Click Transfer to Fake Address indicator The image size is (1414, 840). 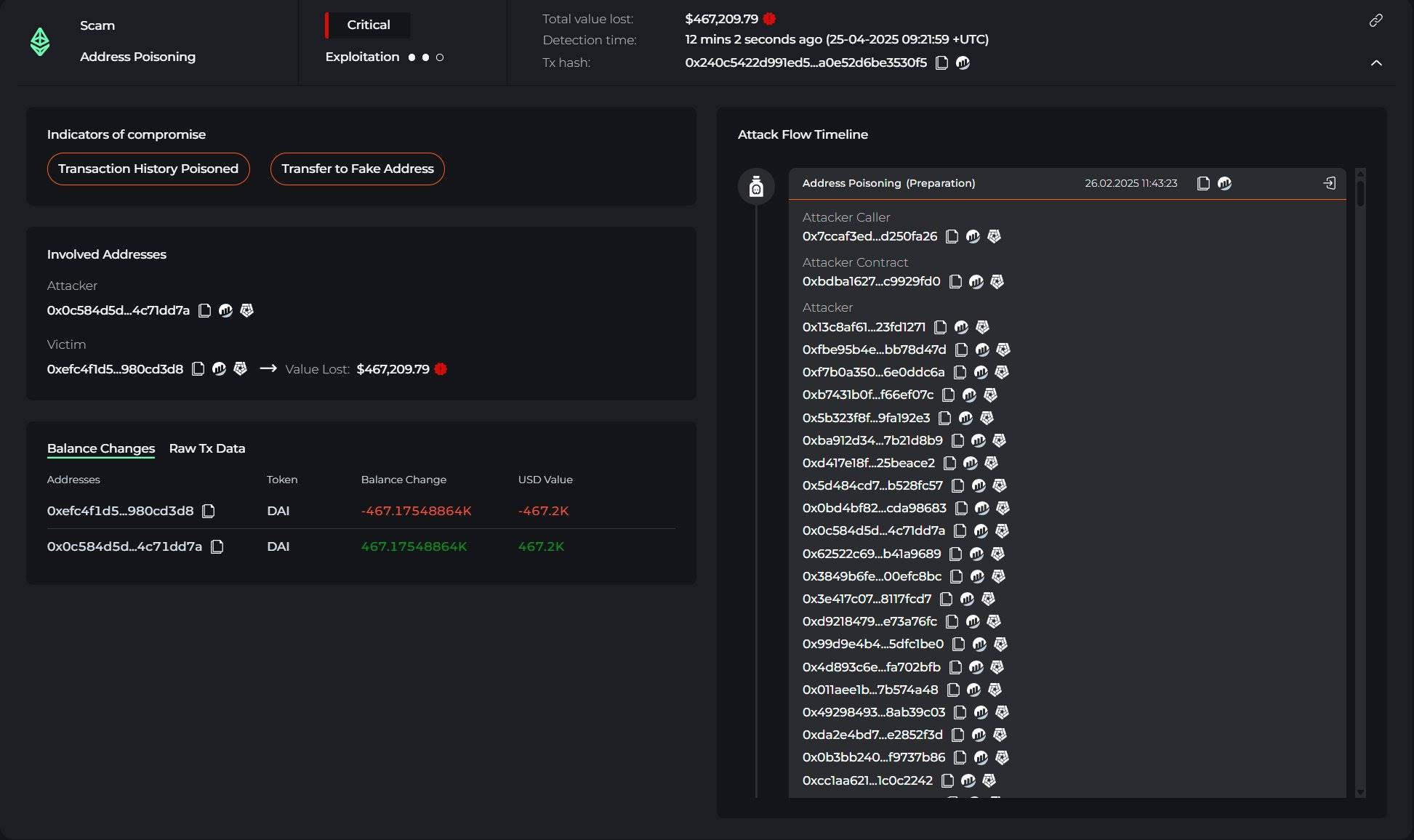point(357,169)
